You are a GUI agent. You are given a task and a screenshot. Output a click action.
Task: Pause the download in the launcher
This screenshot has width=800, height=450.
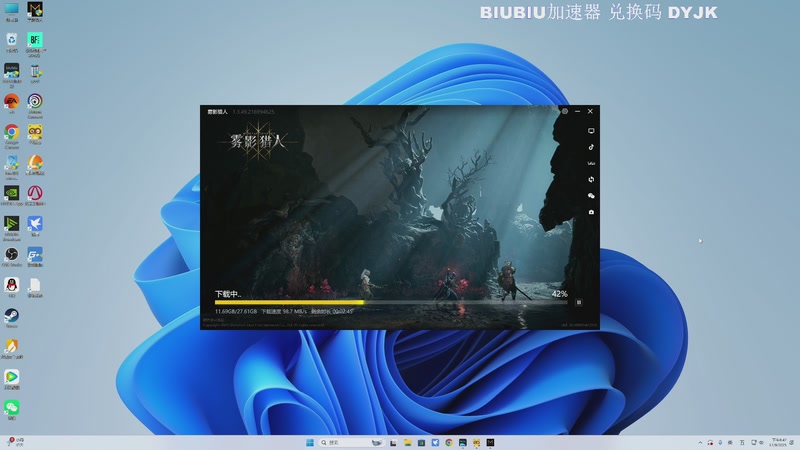tap(579, 303)
